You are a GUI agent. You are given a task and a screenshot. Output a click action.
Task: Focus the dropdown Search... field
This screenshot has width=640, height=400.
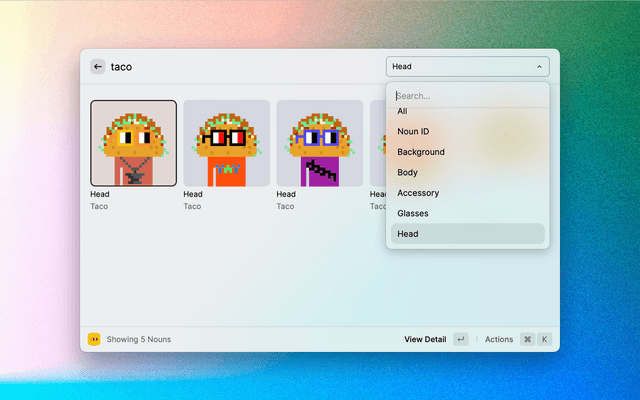467,96
